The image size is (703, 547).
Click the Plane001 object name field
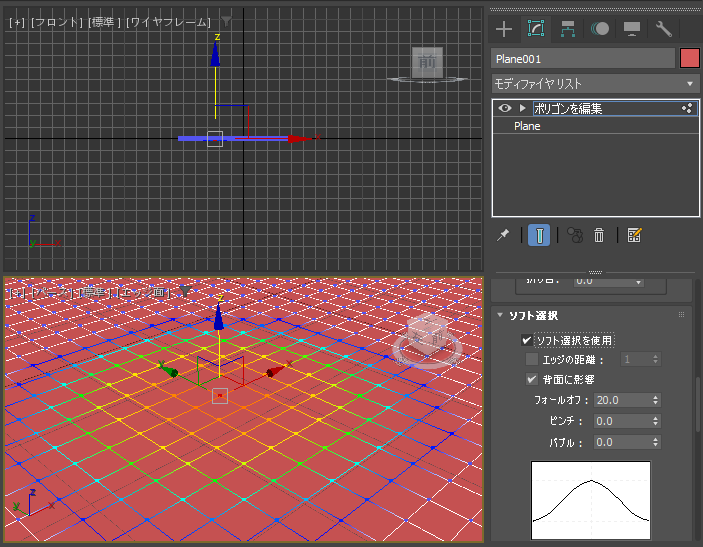tap(583, 59)
